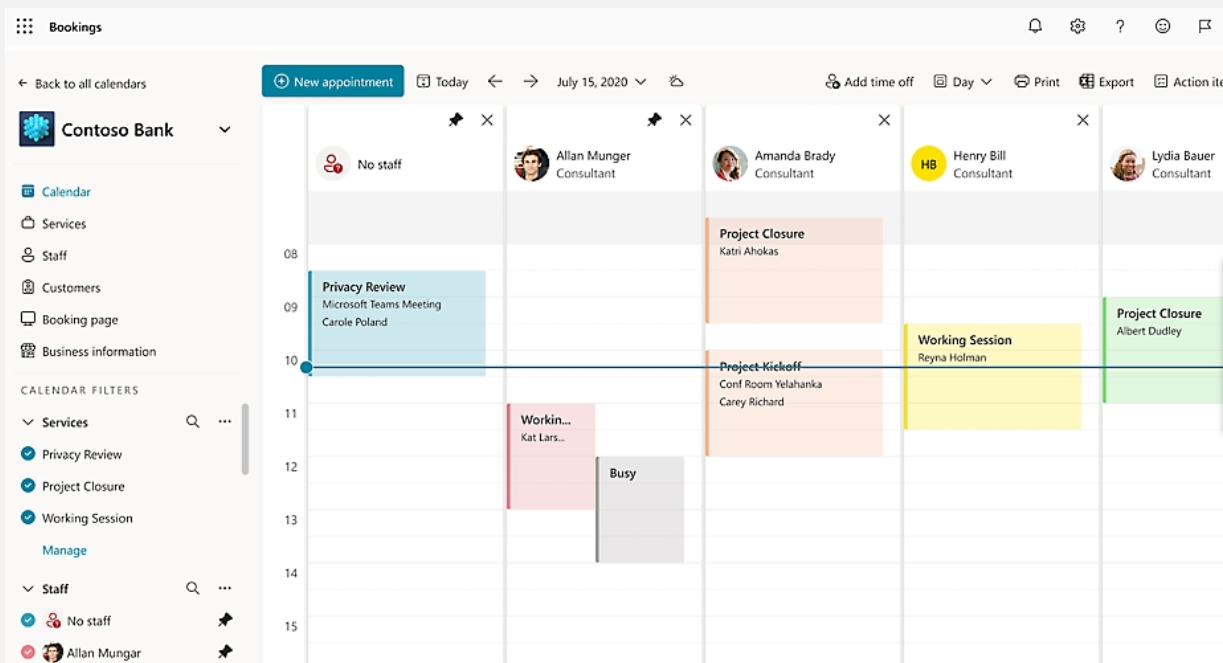Click Henry Bill's HB avatar
This screenshot has width=1223, height=663.
point(928,164)
